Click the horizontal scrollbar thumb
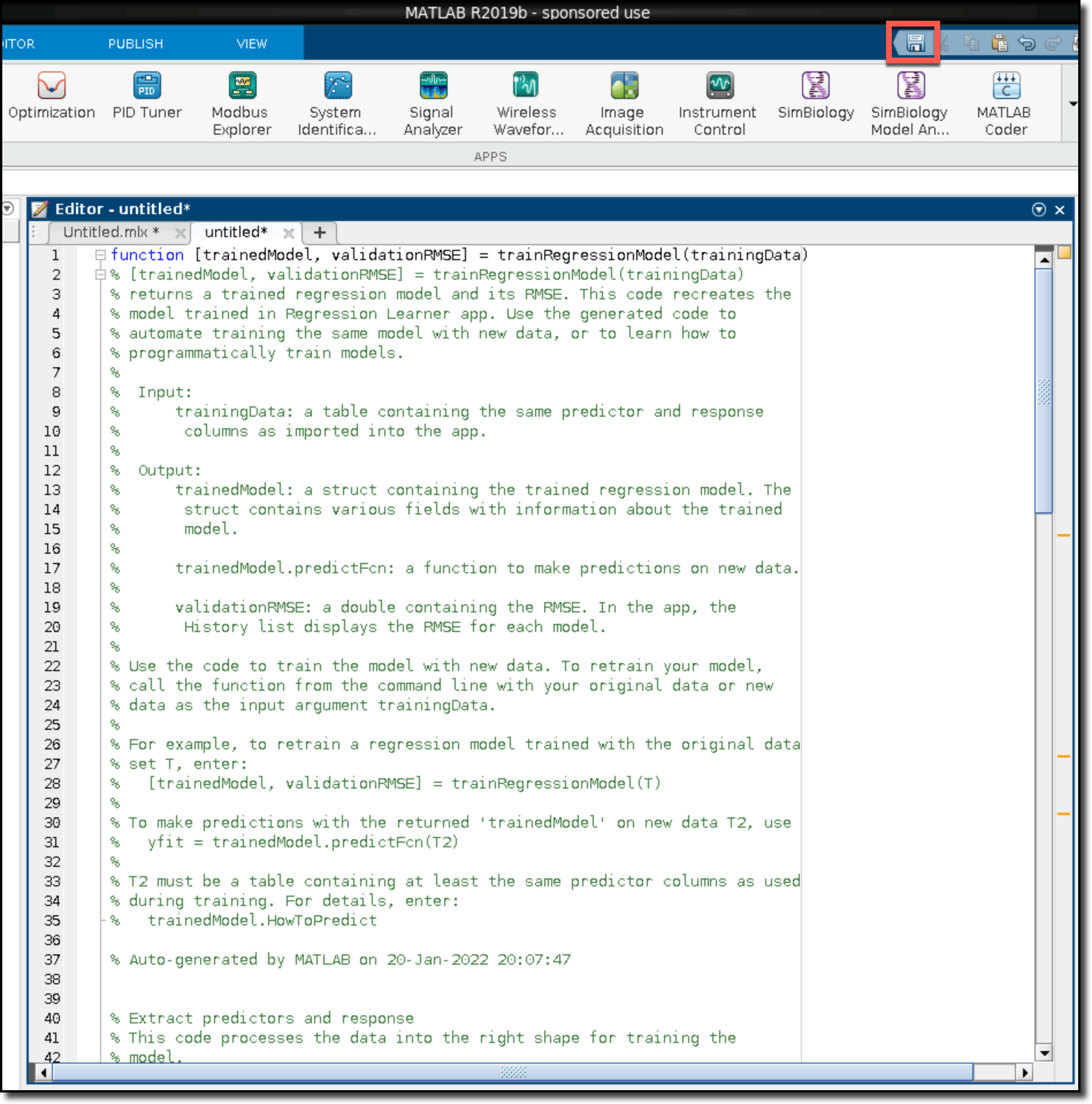1092x1104 pixels. tap(512, 1072)
